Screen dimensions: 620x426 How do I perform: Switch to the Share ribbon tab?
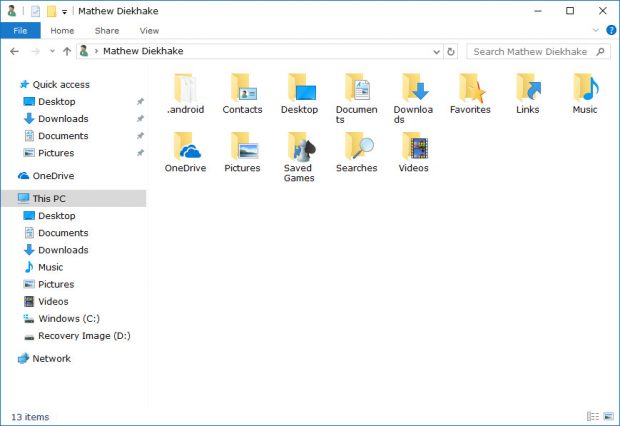(x=107, y=30)
